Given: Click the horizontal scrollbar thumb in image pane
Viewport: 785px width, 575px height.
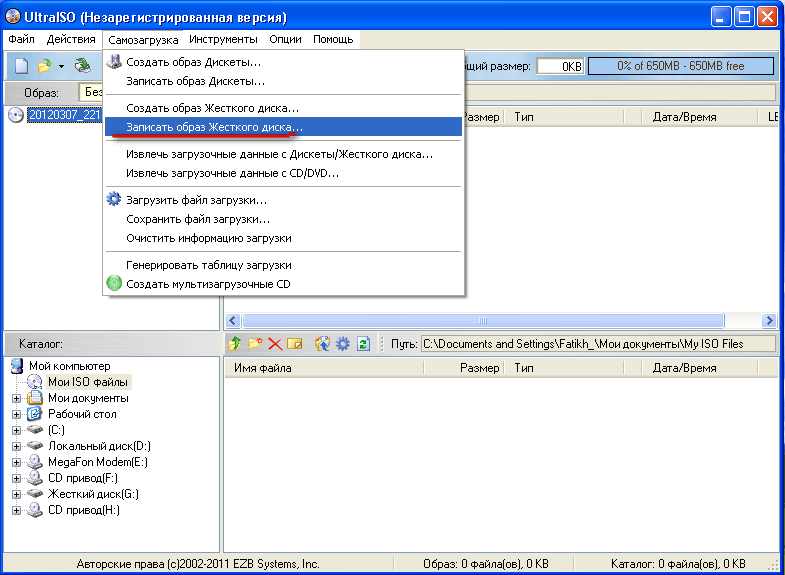Looking at the screenshot, I should [483, 320].
